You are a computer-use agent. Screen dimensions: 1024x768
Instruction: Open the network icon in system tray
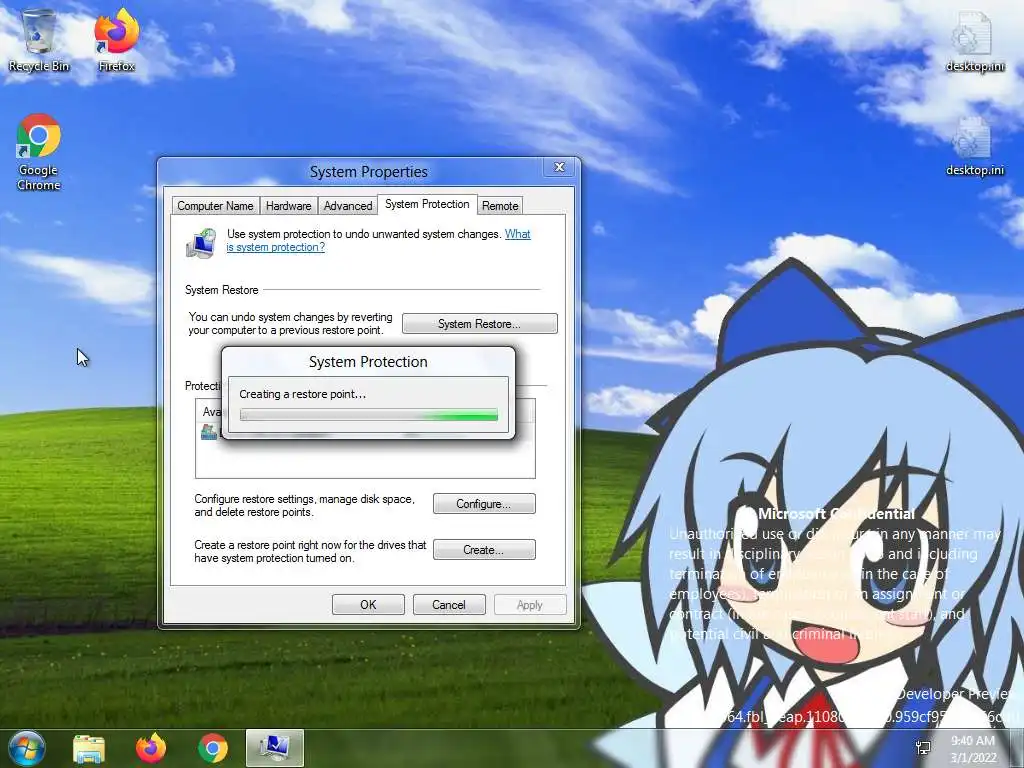[x=923, y=748]
